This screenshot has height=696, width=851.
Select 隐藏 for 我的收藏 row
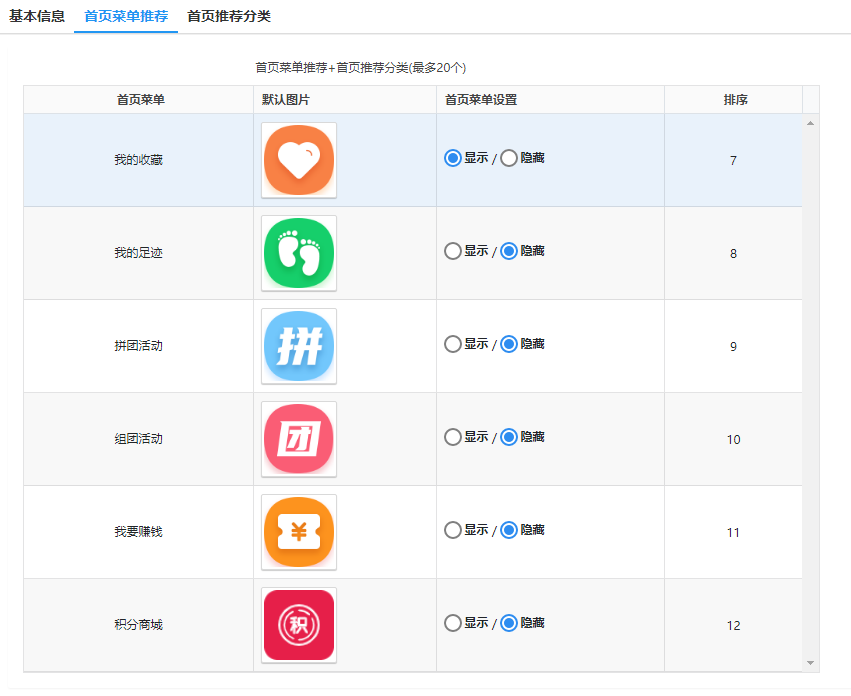coord(509,158)
